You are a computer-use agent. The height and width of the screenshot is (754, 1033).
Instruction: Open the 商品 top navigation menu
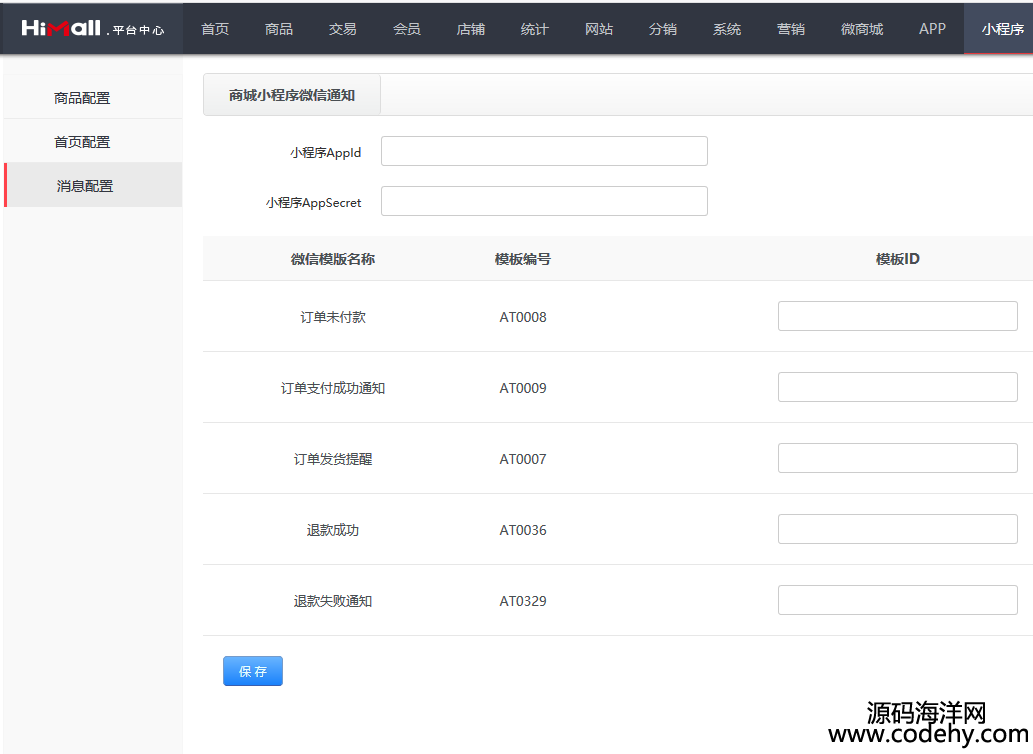279,29
